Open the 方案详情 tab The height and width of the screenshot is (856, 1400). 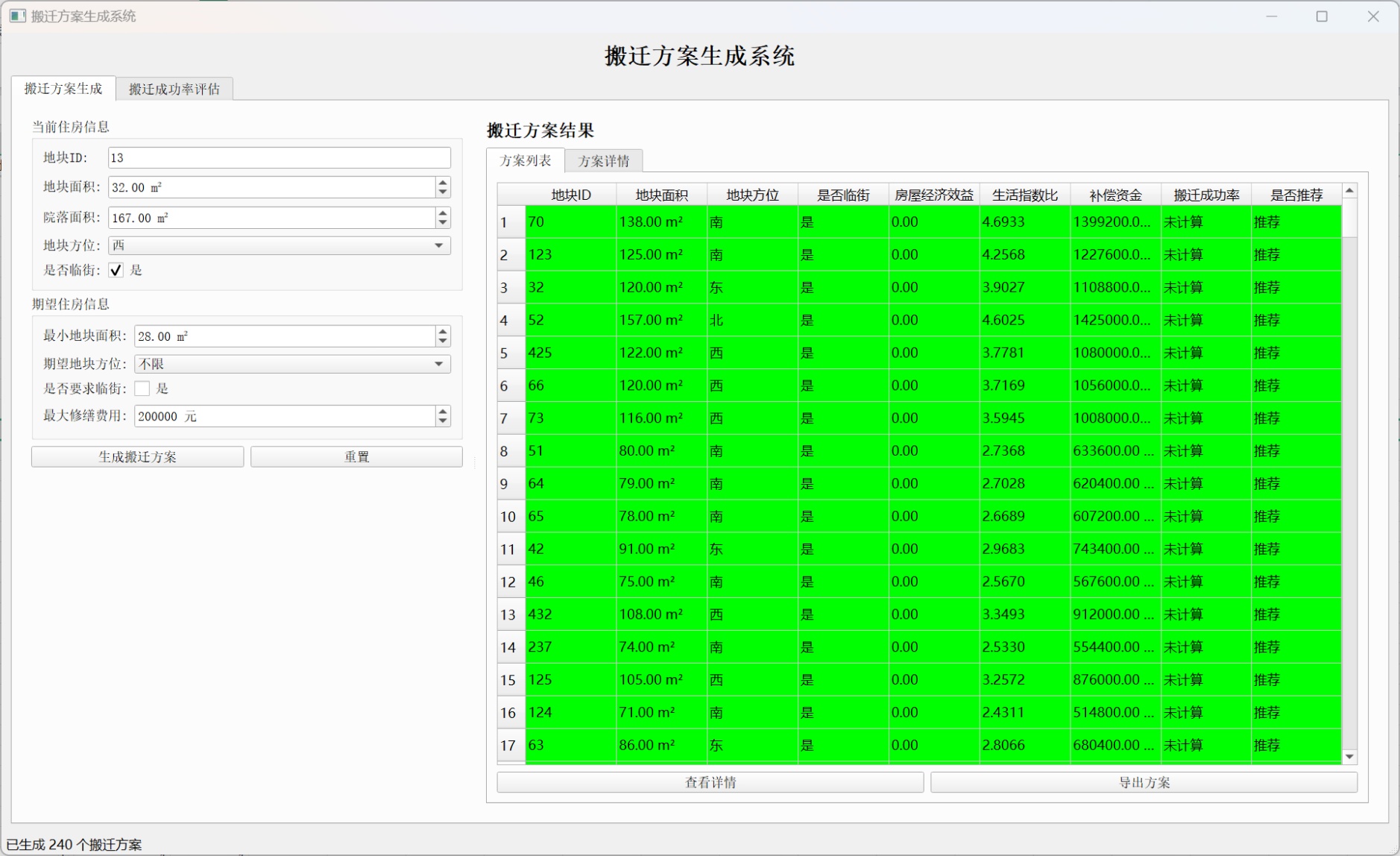(x=603, y=161)
